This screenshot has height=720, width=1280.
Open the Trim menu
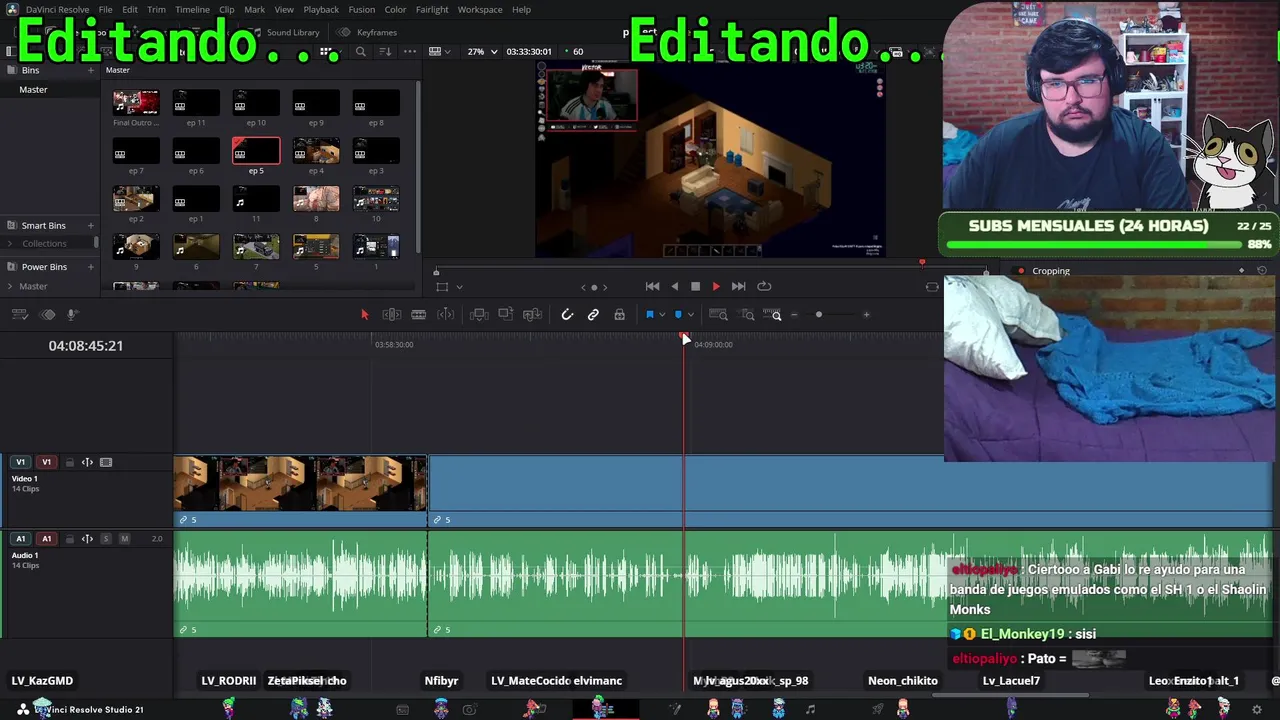point(156,10)
